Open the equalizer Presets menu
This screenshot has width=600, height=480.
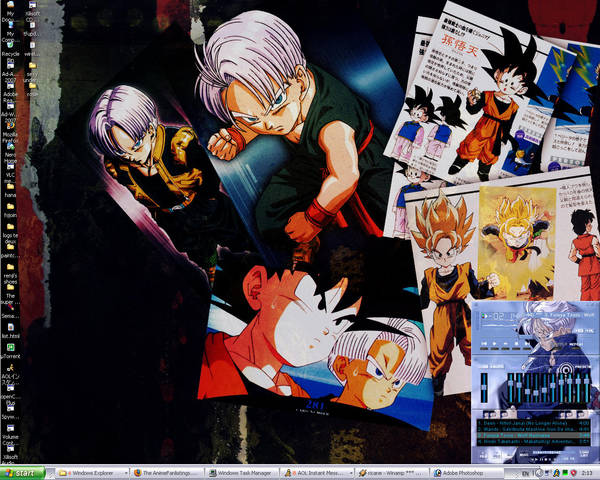point(583,366)
